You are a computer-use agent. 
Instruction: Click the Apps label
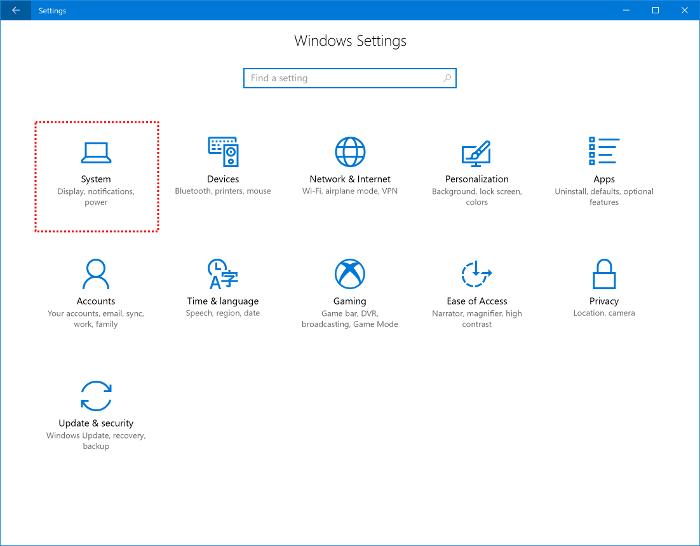coord(604,179)
